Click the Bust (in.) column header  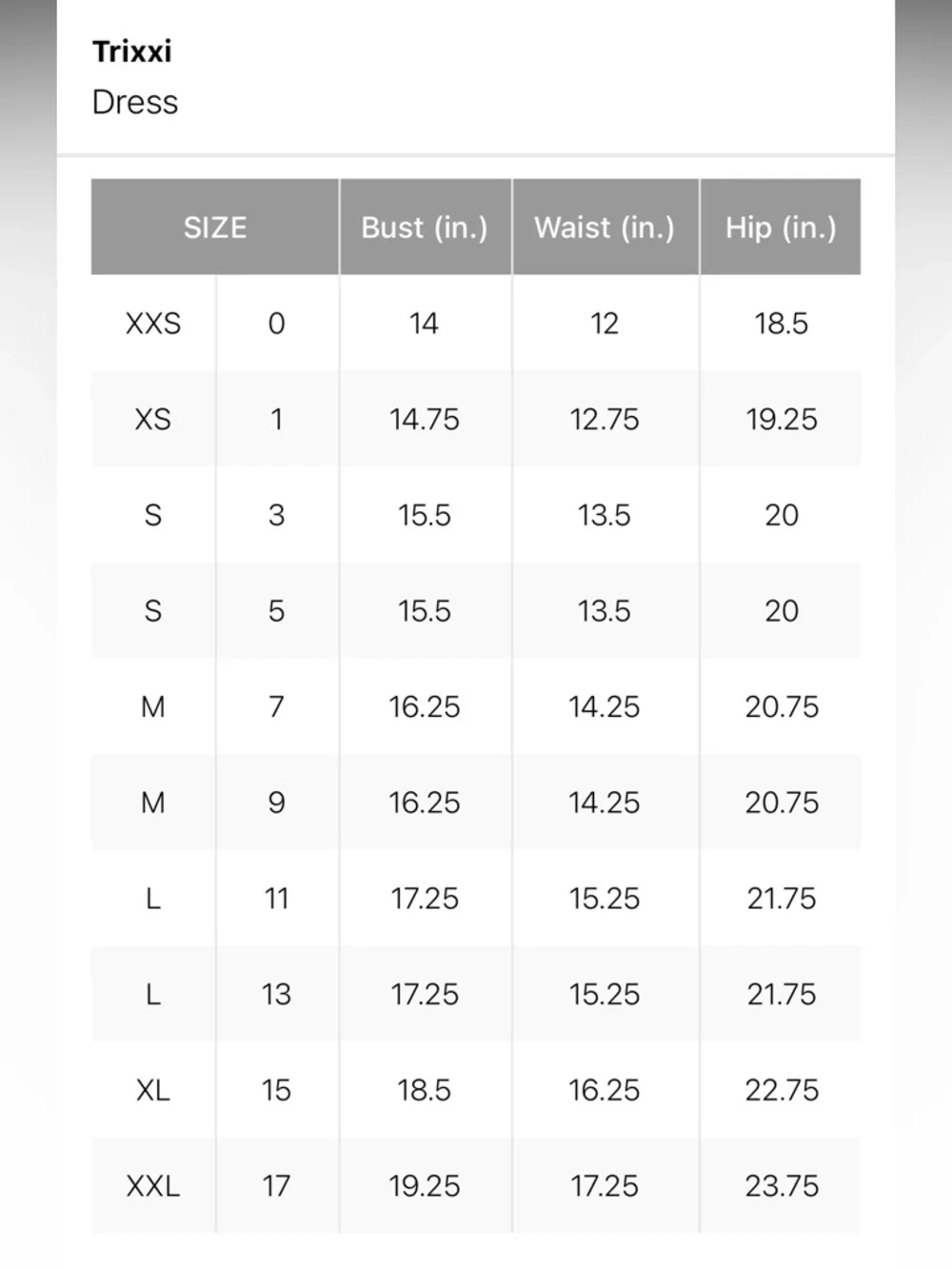click(425, 228)
